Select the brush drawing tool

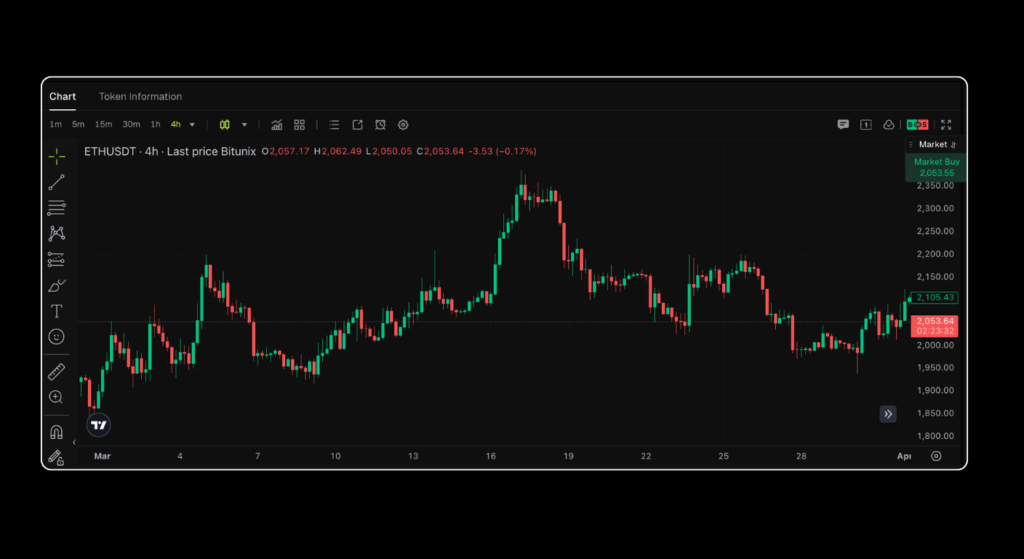(x=57, y=286)
